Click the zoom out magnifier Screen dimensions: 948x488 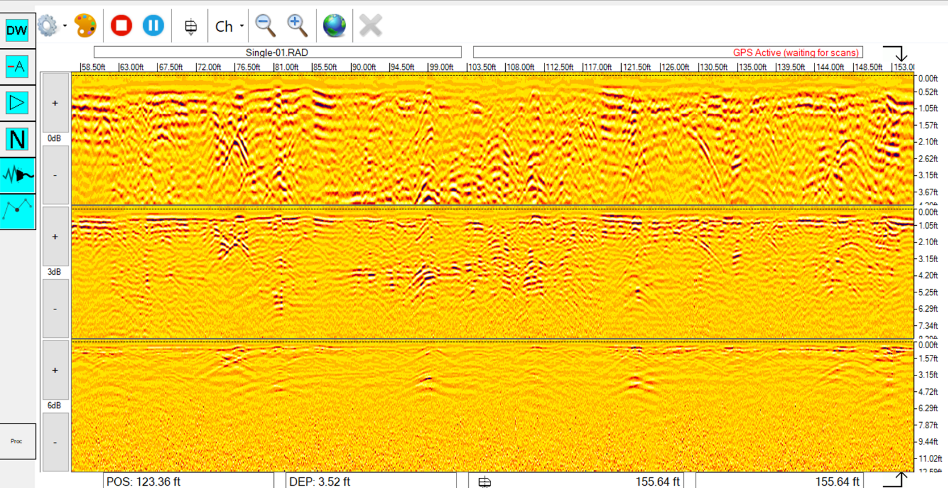[x=264, y=24]
